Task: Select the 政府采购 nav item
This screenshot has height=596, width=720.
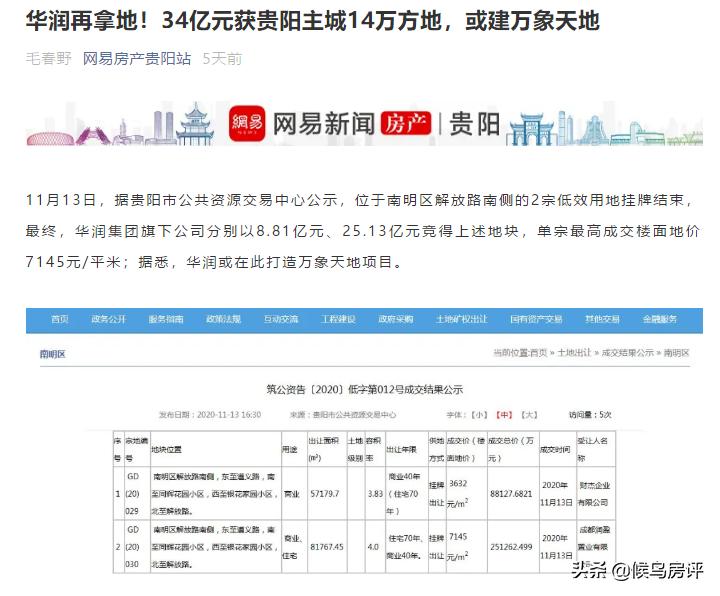Action: coord(395,319)
